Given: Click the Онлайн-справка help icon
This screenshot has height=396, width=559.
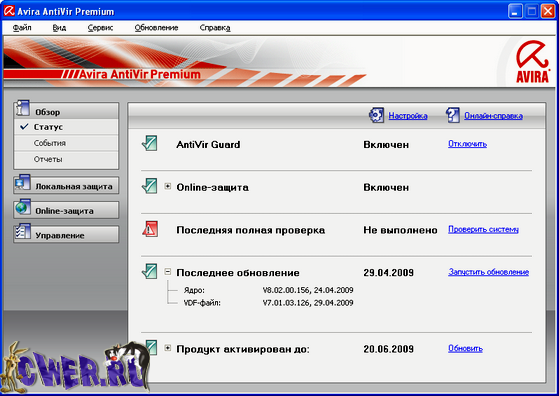Looking at the screenshot, I should point(453,115).
